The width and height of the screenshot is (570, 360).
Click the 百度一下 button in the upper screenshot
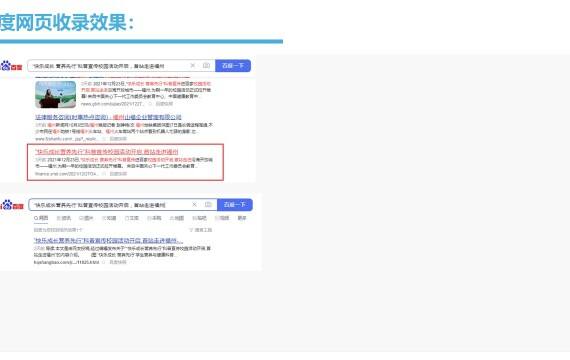[233, 66]
